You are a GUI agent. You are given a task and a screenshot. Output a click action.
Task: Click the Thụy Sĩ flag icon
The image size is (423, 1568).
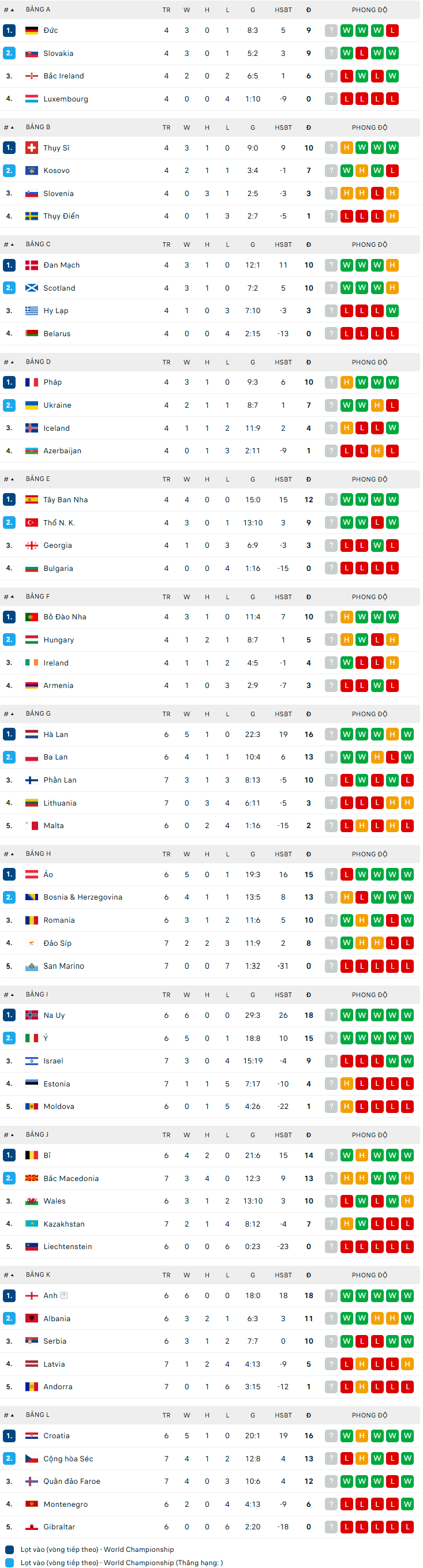click(x=32, y=148)
